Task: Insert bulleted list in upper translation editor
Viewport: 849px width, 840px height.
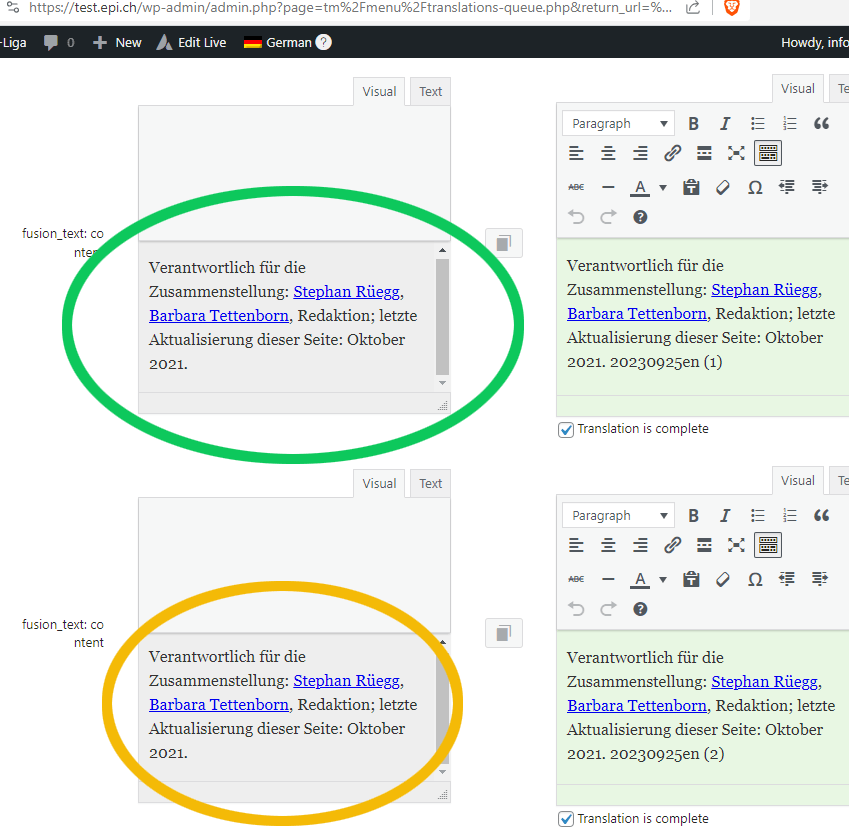Action: (x=757, y=123)
